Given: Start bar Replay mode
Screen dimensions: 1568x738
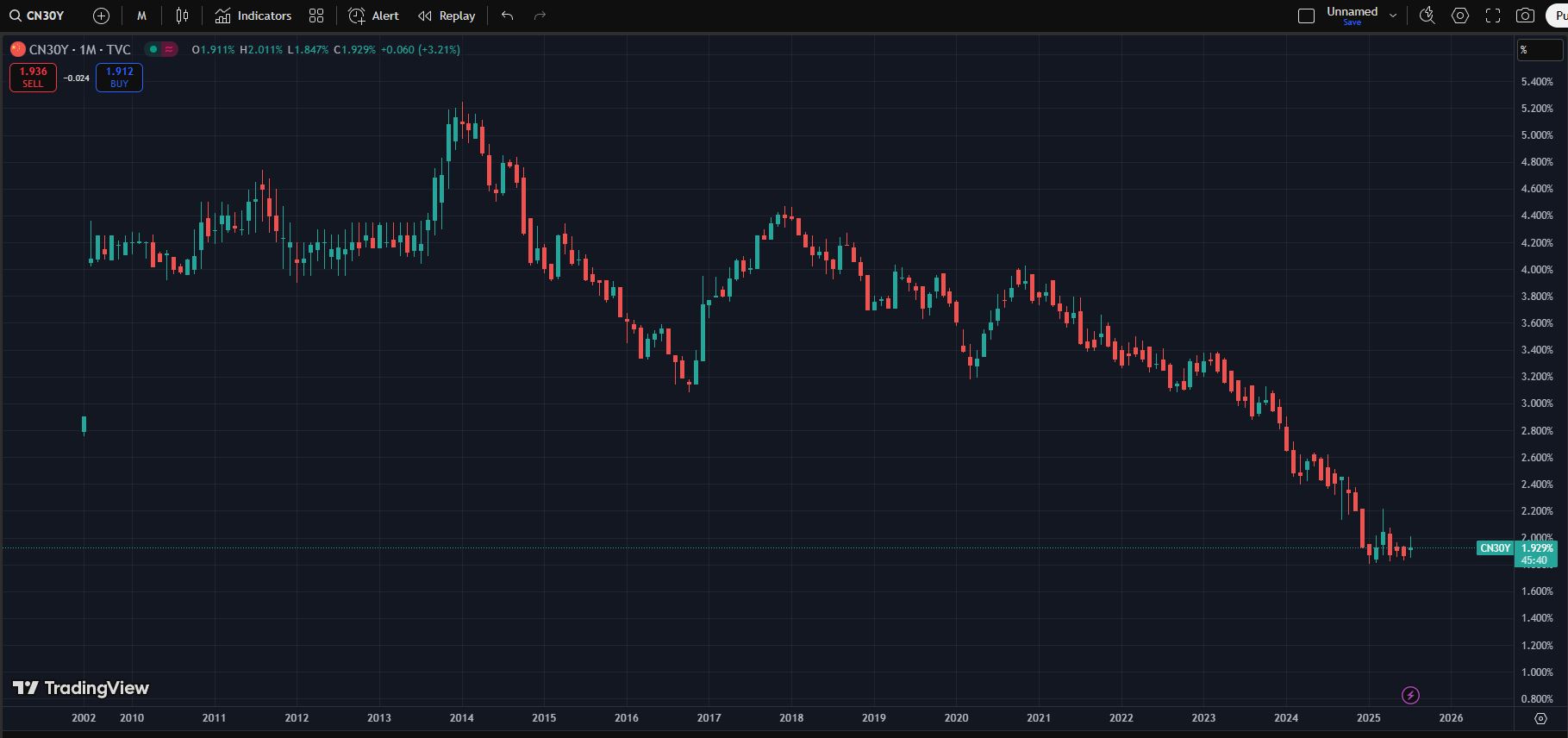Looking at the screenshot, I should point(447,16).
